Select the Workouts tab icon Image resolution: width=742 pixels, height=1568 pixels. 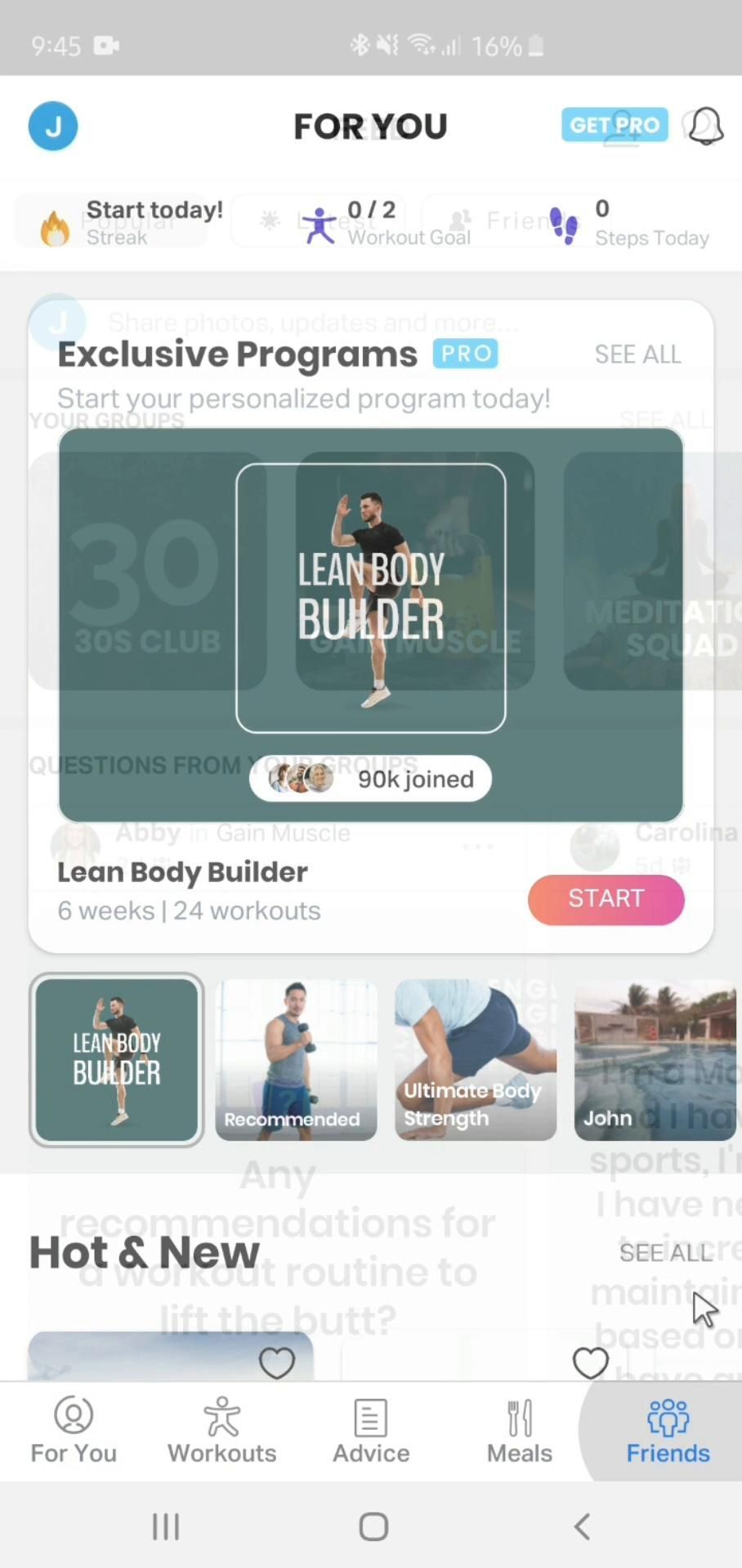coord(222,1416)
